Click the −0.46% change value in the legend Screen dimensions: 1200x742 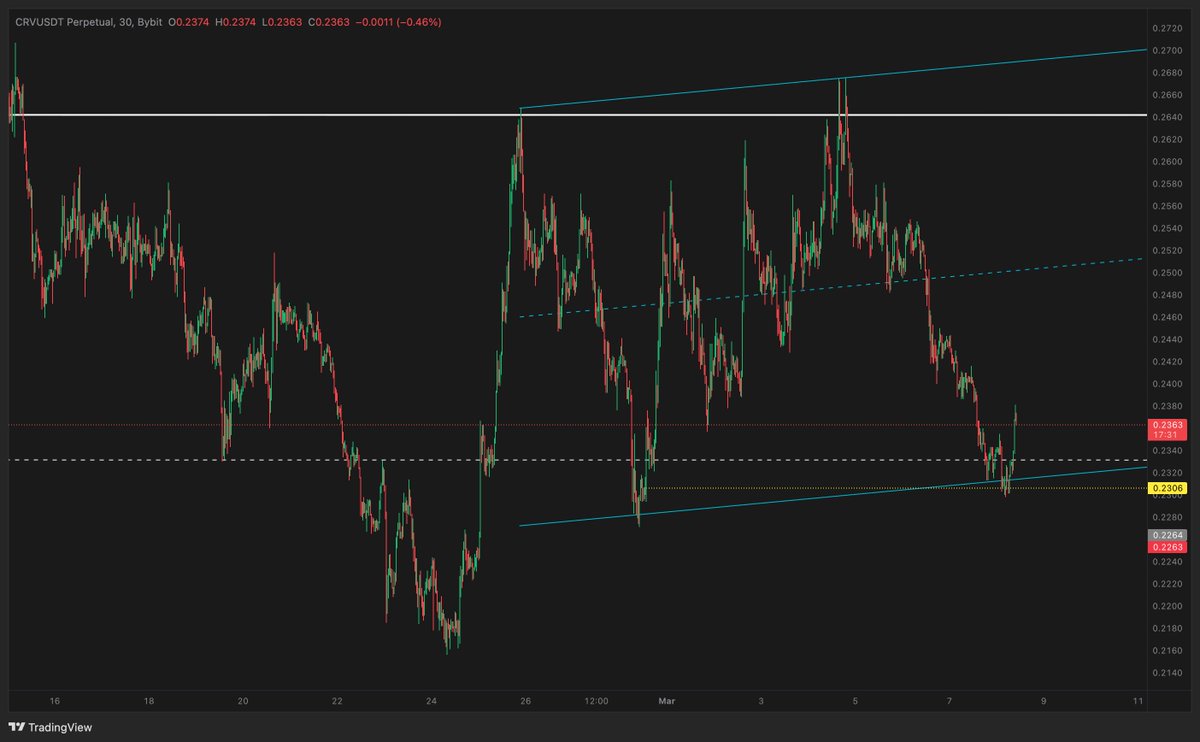pos(418,22)
